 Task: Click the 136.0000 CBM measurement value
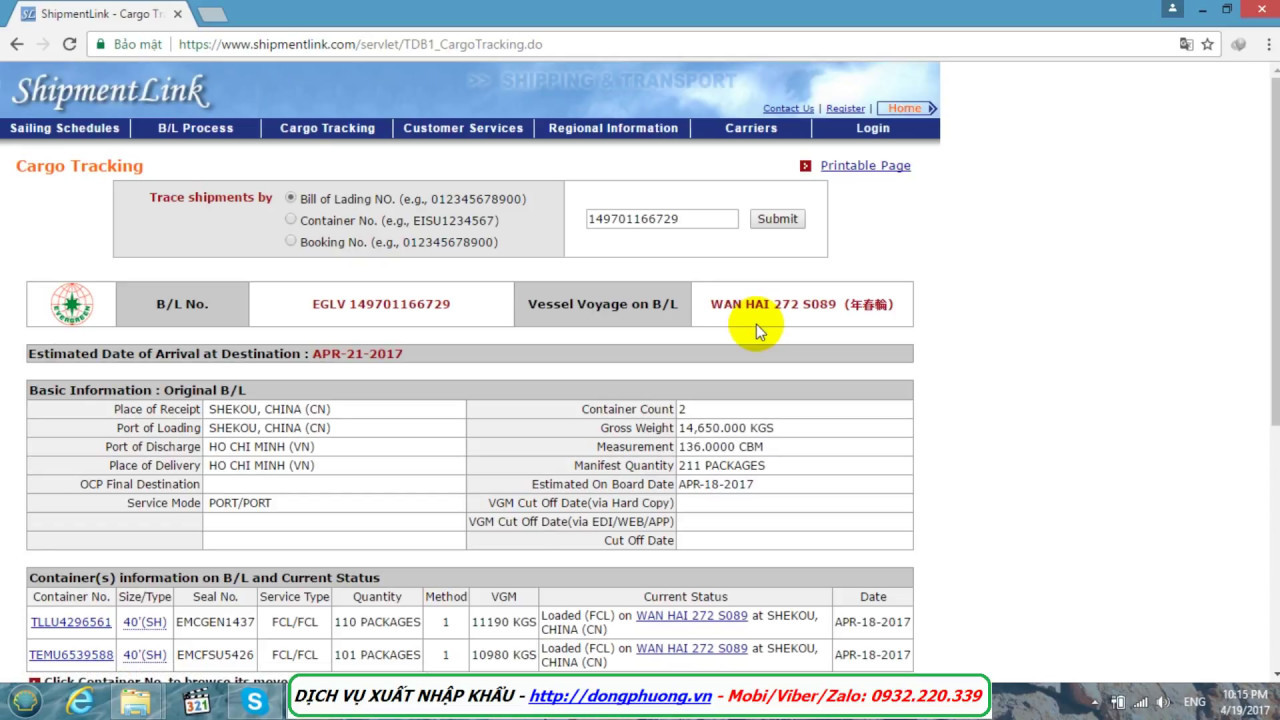coord(721,447)
